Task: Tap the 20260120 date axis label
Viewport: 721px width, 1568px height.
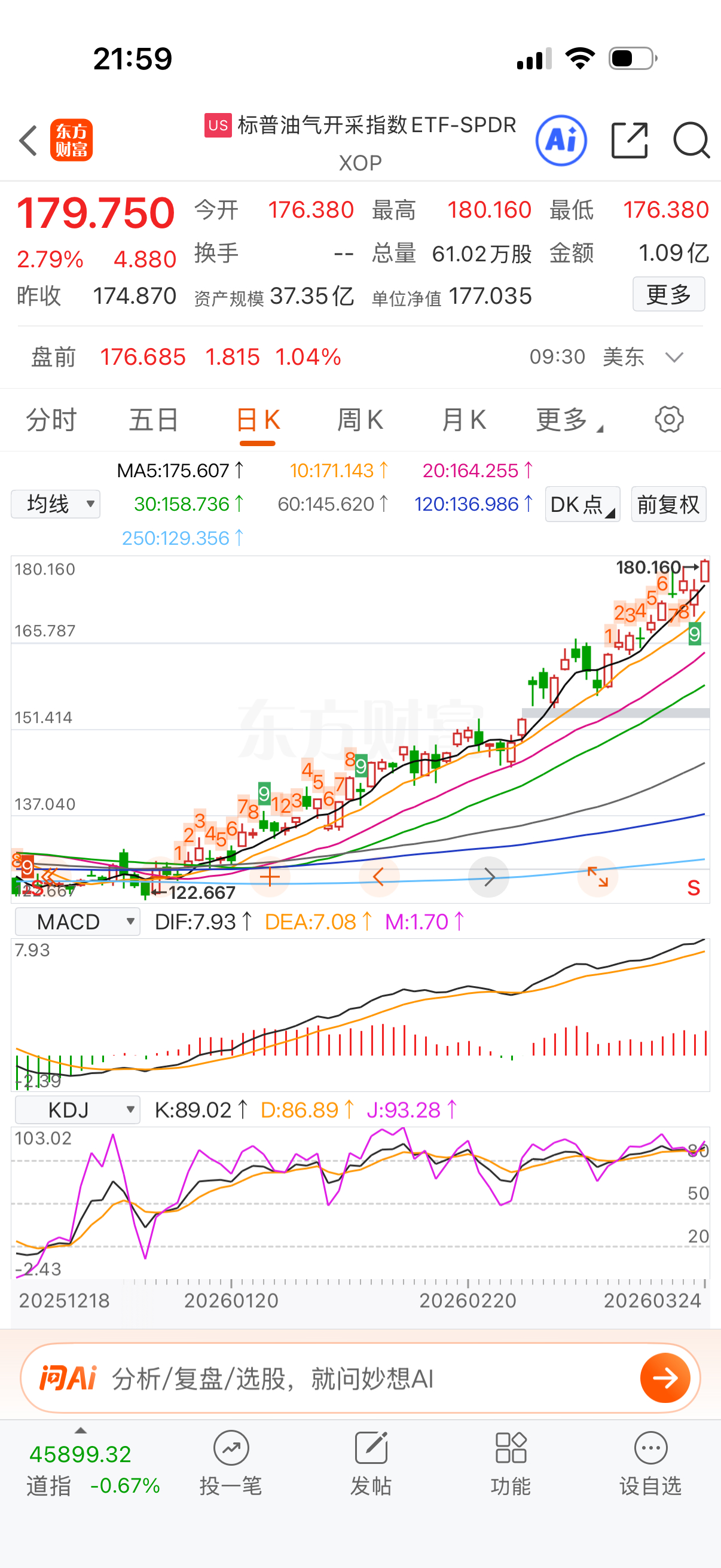Action: 231,1301
